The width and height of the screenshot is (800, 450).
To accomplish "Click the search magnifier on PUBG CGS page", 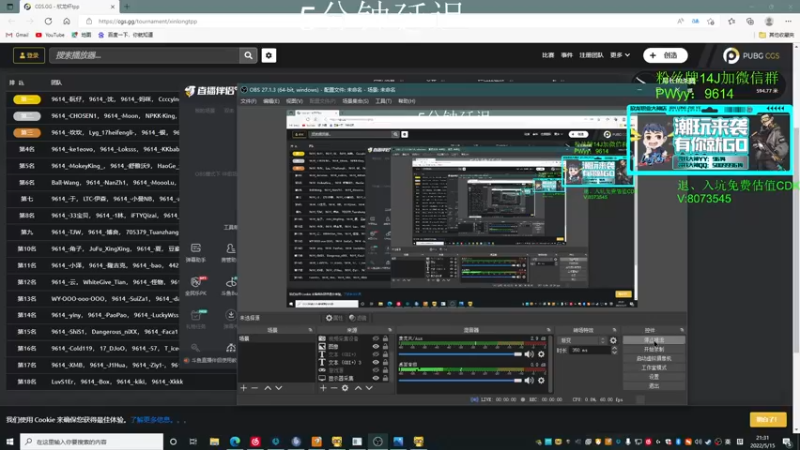I will pyautogui.click(x=248, y=55).
